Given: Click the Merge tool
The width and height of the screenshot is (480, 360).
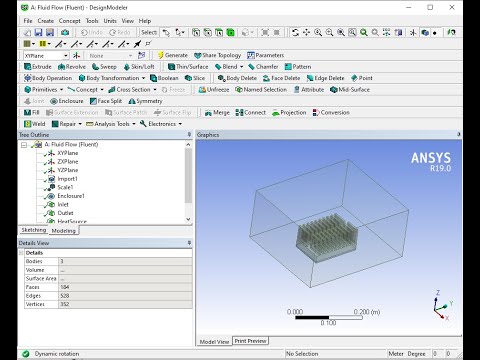Looking at the screenshot, I should (217, 113).
